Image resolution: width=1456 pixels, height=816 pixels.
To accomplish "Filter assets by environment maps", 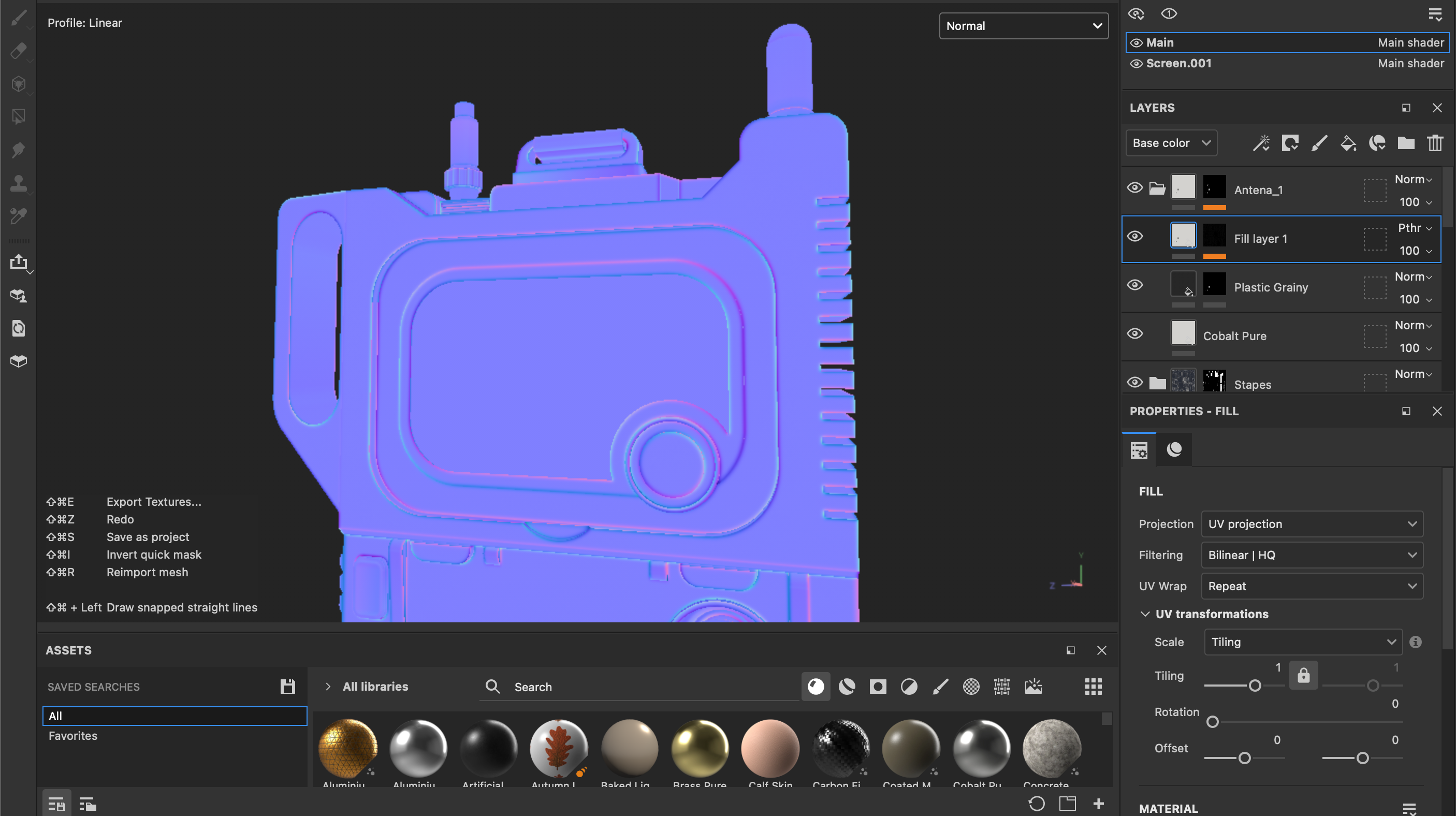I will (x=1033, y=687).
